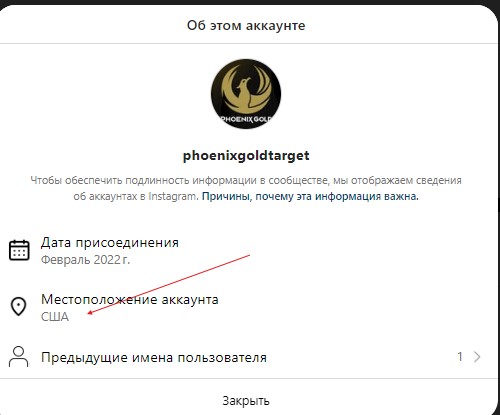Click the gold phoenix bird in the logo
Image resolution: width=500 pixels, height=415 pixels.
tap(246, 88)
